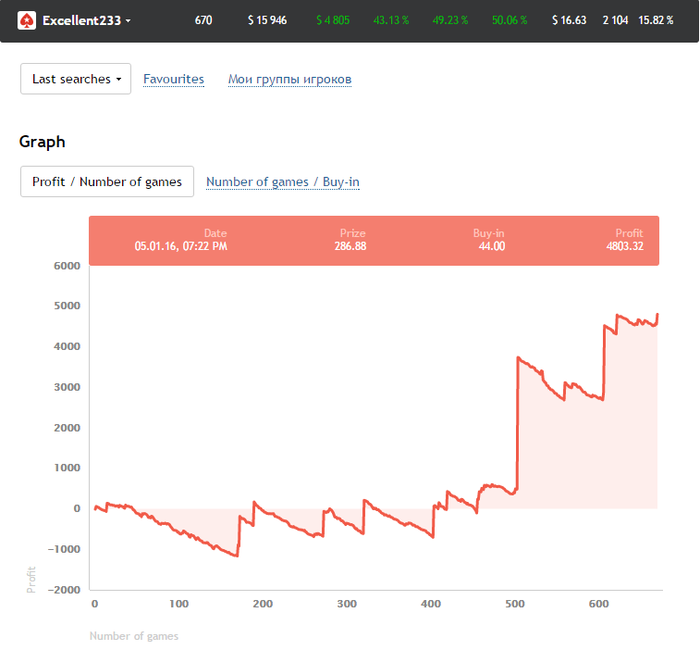Image resolution: width=700 pixels, height=650 pixels.
Task: Click the 49.23 % statistic
Action: pos(450,20)
